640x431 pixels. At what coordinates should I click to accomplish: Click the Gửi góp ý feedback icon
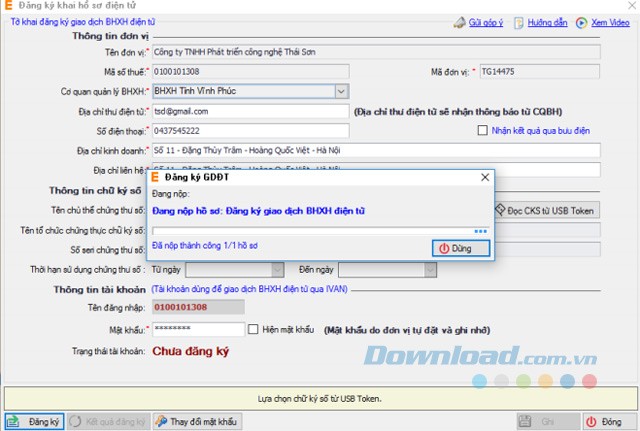(x=460, y=21)
